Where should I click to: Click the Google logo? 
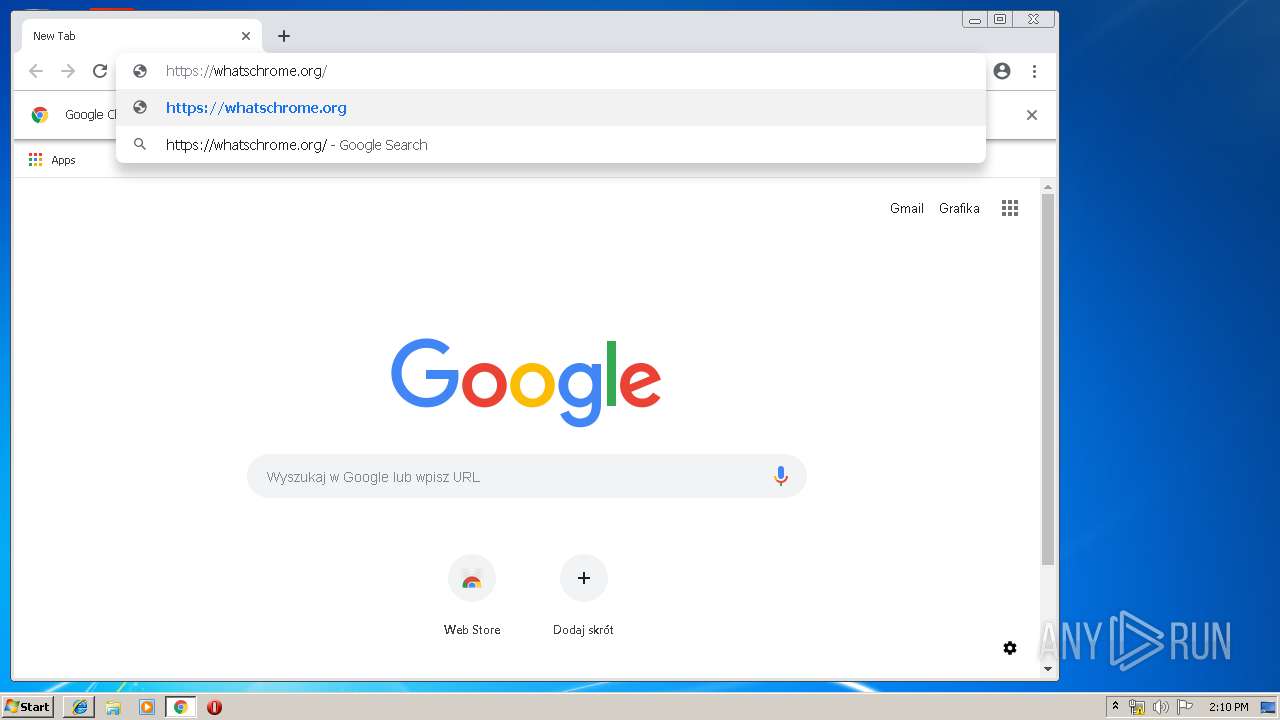click(526, 382)
